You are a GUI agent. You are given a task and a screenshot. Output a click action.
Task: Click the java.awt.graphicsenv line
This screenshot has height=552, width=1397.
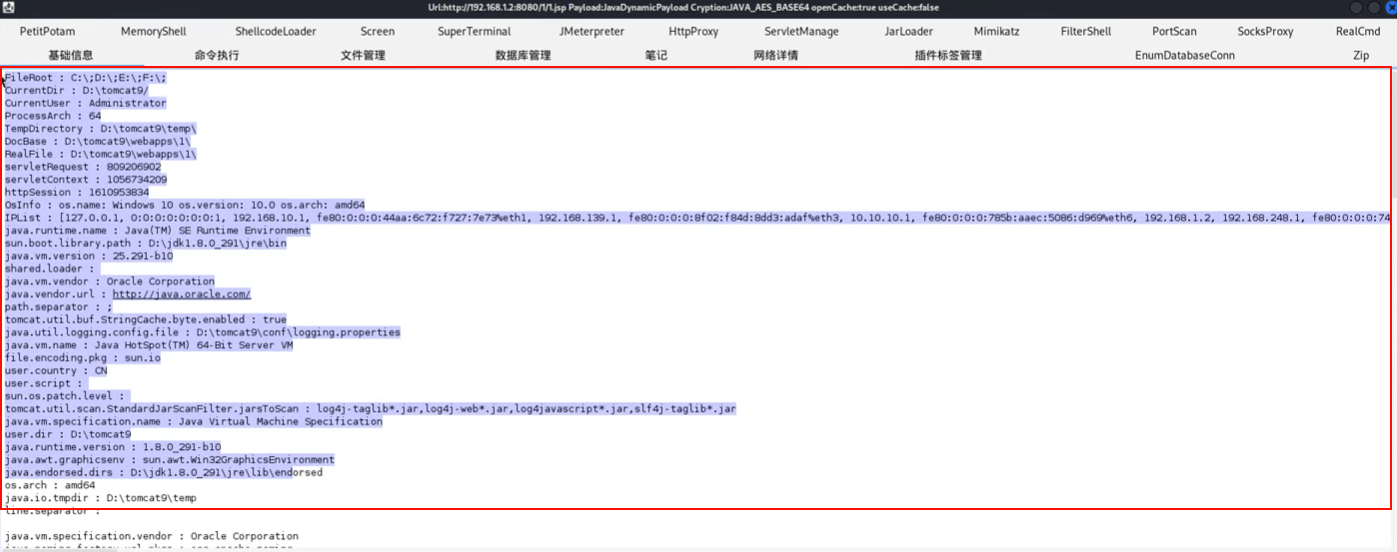(x=169, y=460)
